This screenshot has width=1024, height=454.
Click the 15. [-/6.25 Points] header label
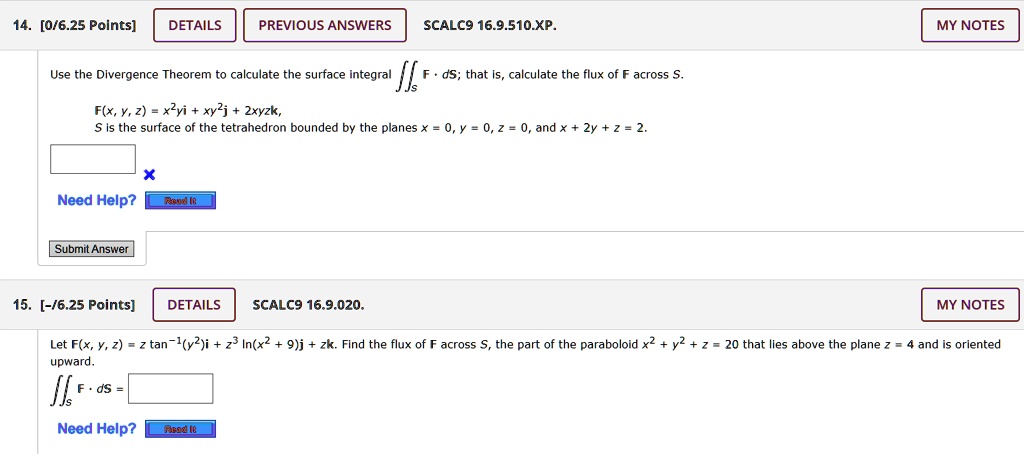coord(75,305)
